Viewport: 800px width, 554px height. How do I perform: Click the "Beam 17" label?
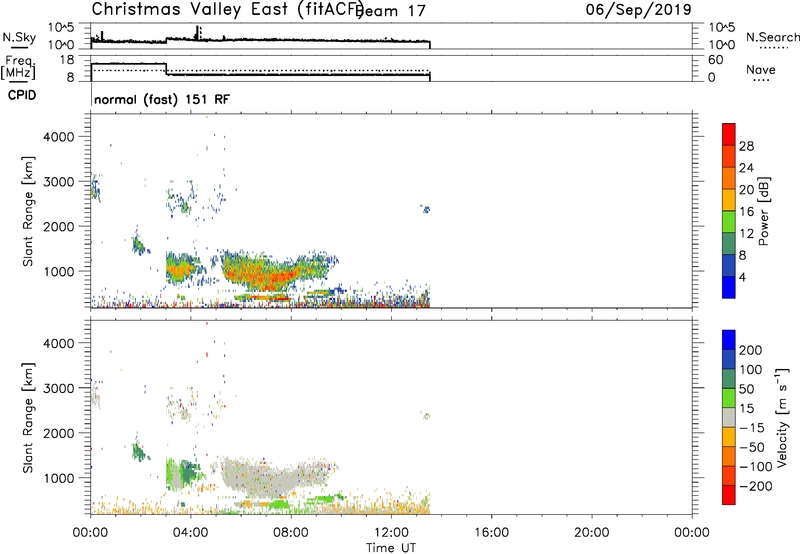coord(391,11)
